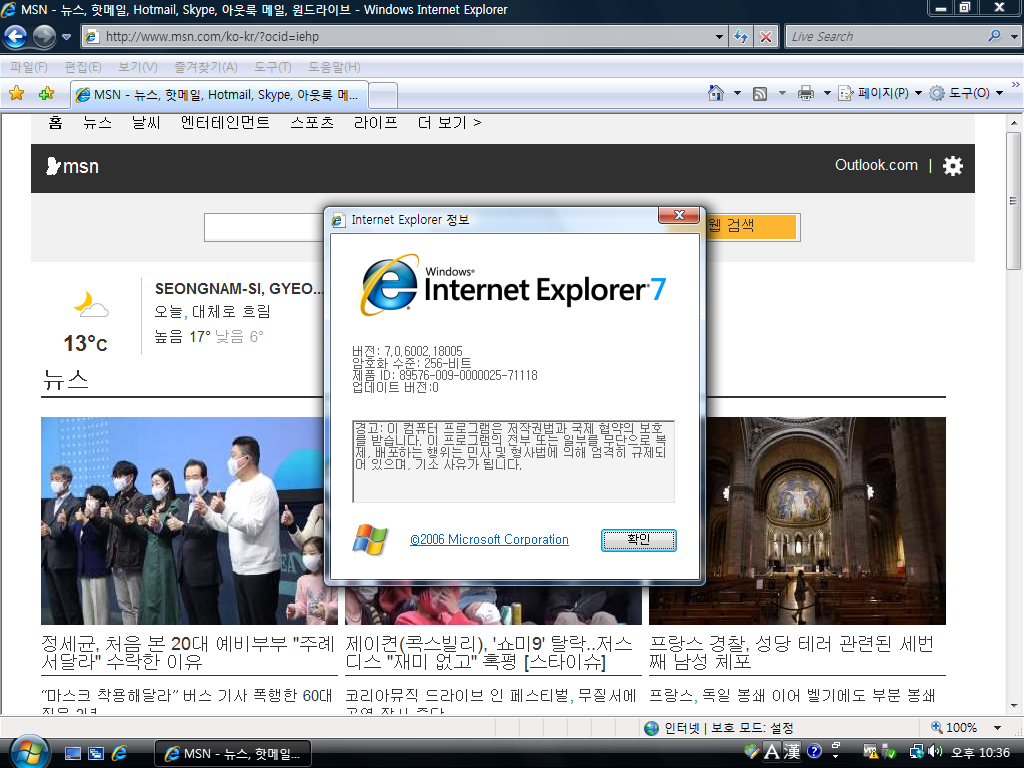Open the 보기(V) menu
Viewport: 1024px width, 768px height.
point(138,67)
